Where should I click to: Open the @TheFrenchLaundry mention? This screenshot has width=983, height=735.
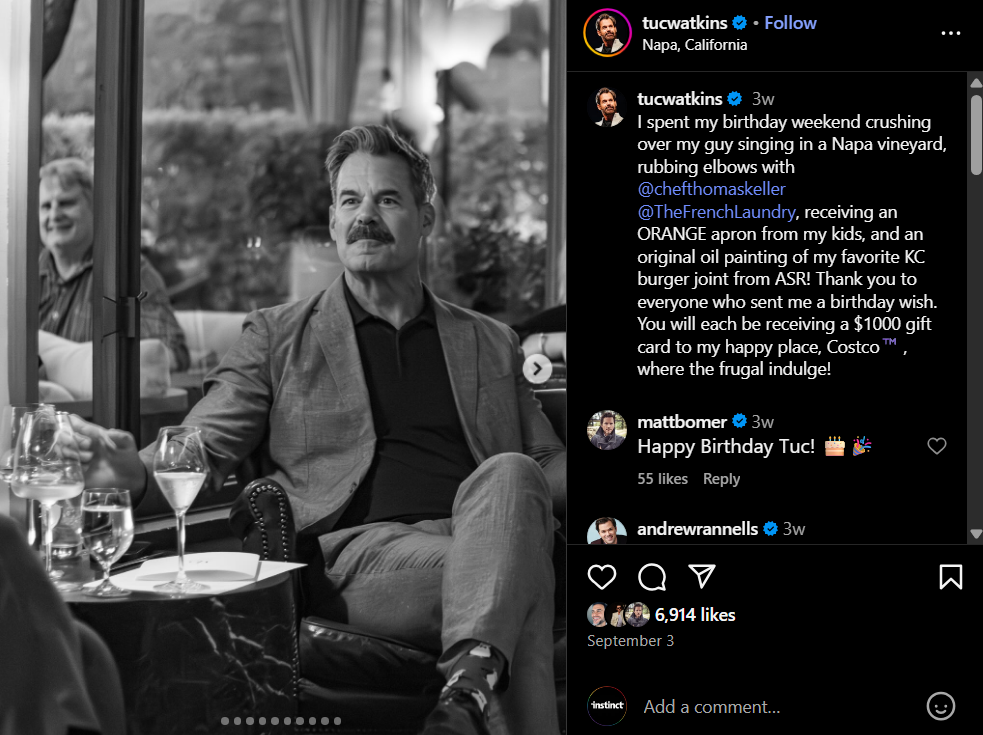click(716, 212)
